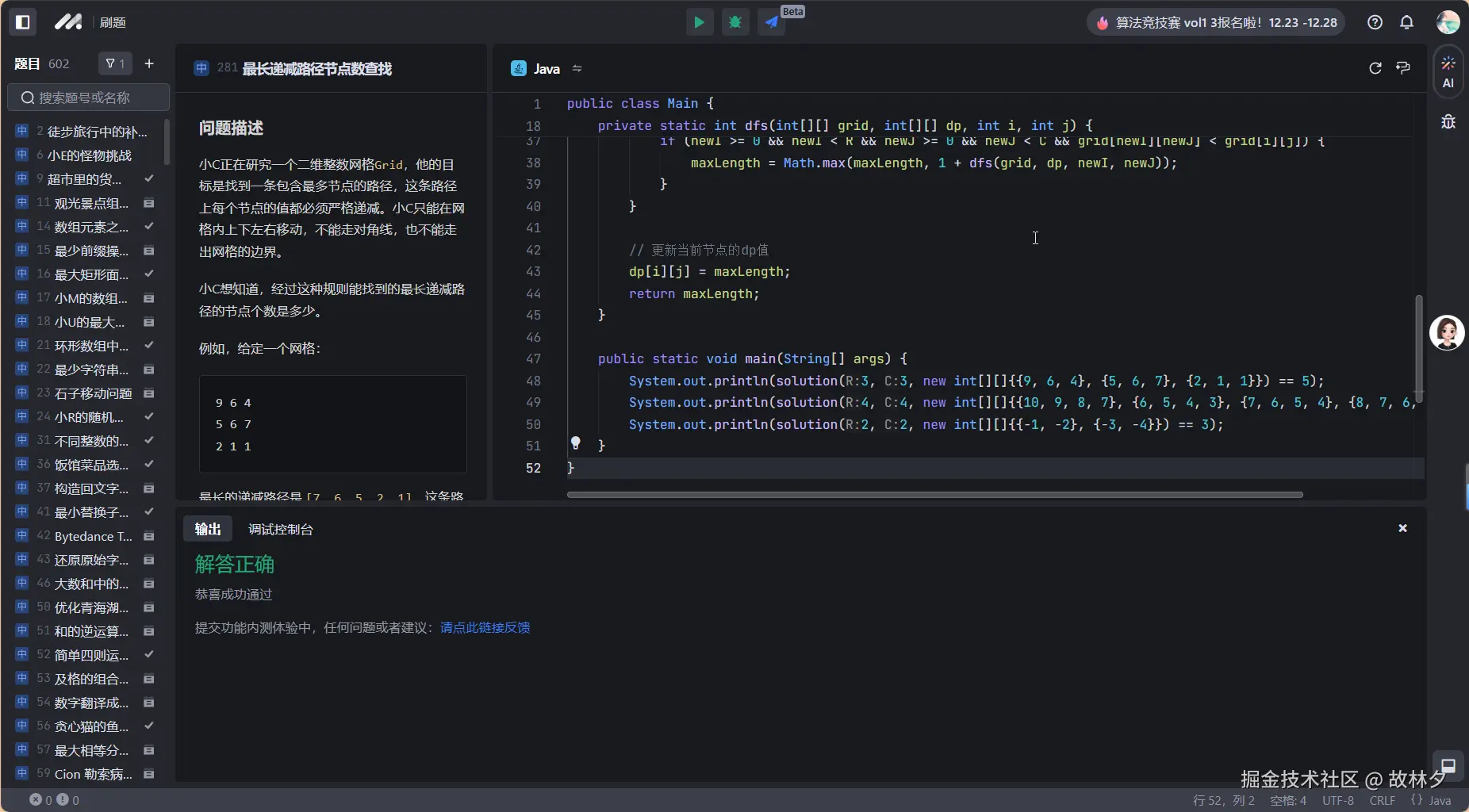Open the notifications bell
This screenshot has height=812, width=1469.
(x=1406, y=22)
